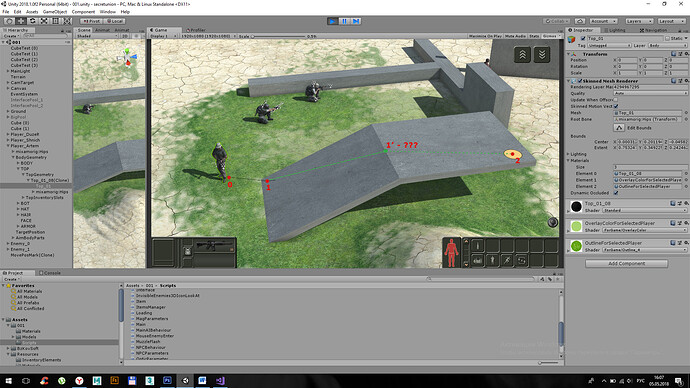690x388 pixels.
Task: Switch to the Profiler tab
Action: click(196, 30)
